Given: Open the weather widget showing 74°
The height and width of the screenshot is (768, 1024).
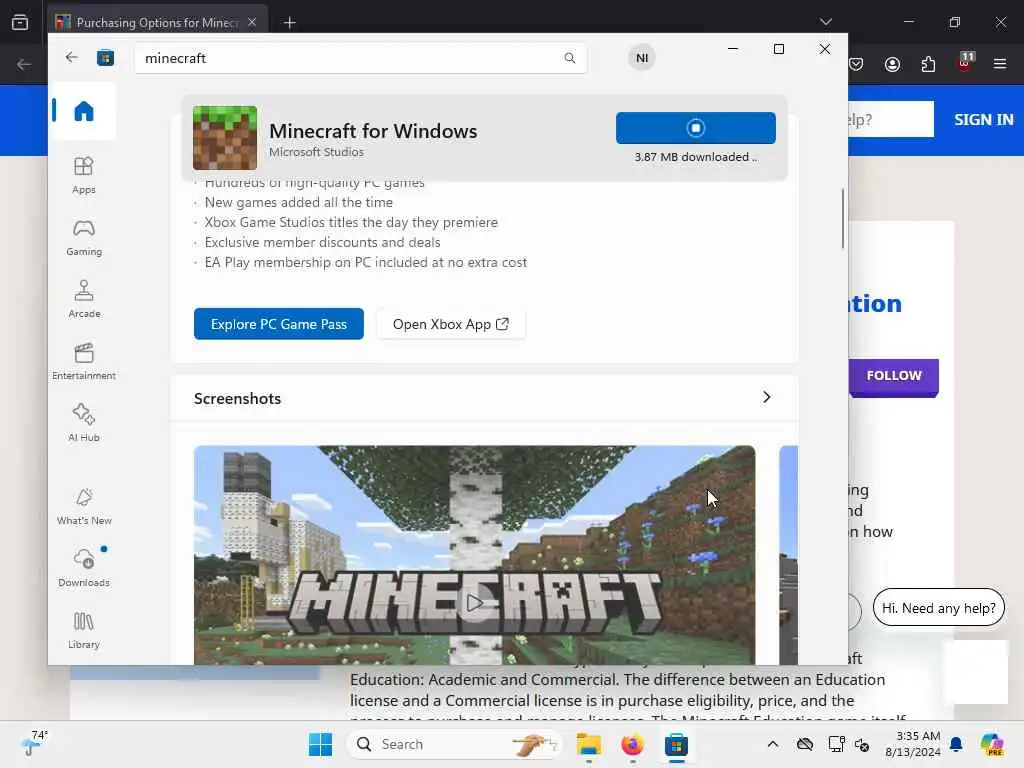Looking at the screenshot, I should point(35,744).
